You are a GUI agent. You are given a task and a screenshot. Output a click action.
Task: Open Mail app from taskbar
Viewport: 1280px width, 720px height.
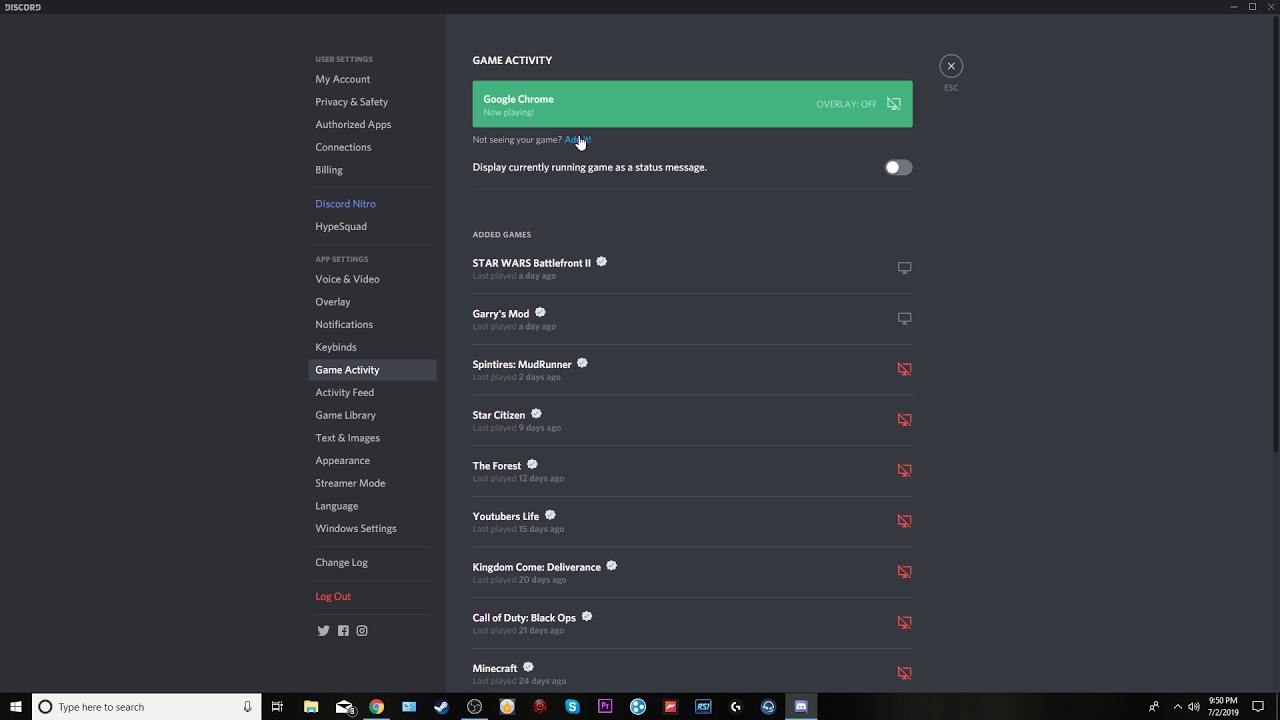click(x=344, y=707)
